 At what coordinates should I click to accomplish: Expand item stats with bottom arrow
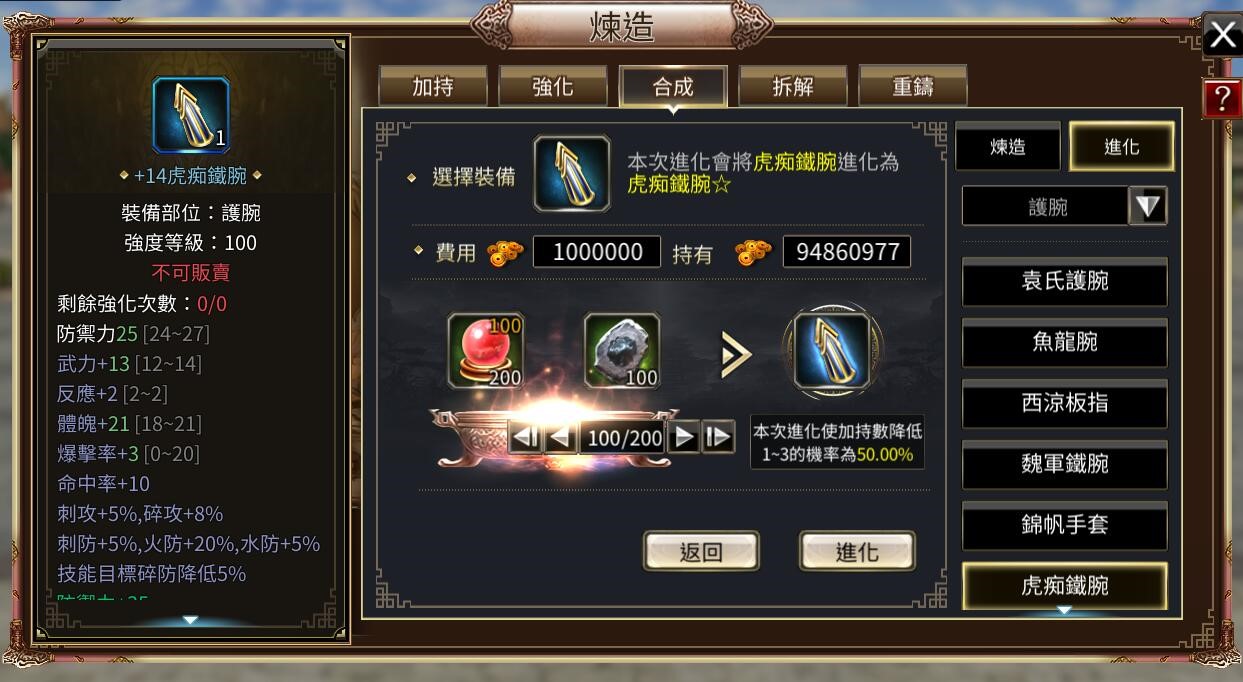coord(190,620)
